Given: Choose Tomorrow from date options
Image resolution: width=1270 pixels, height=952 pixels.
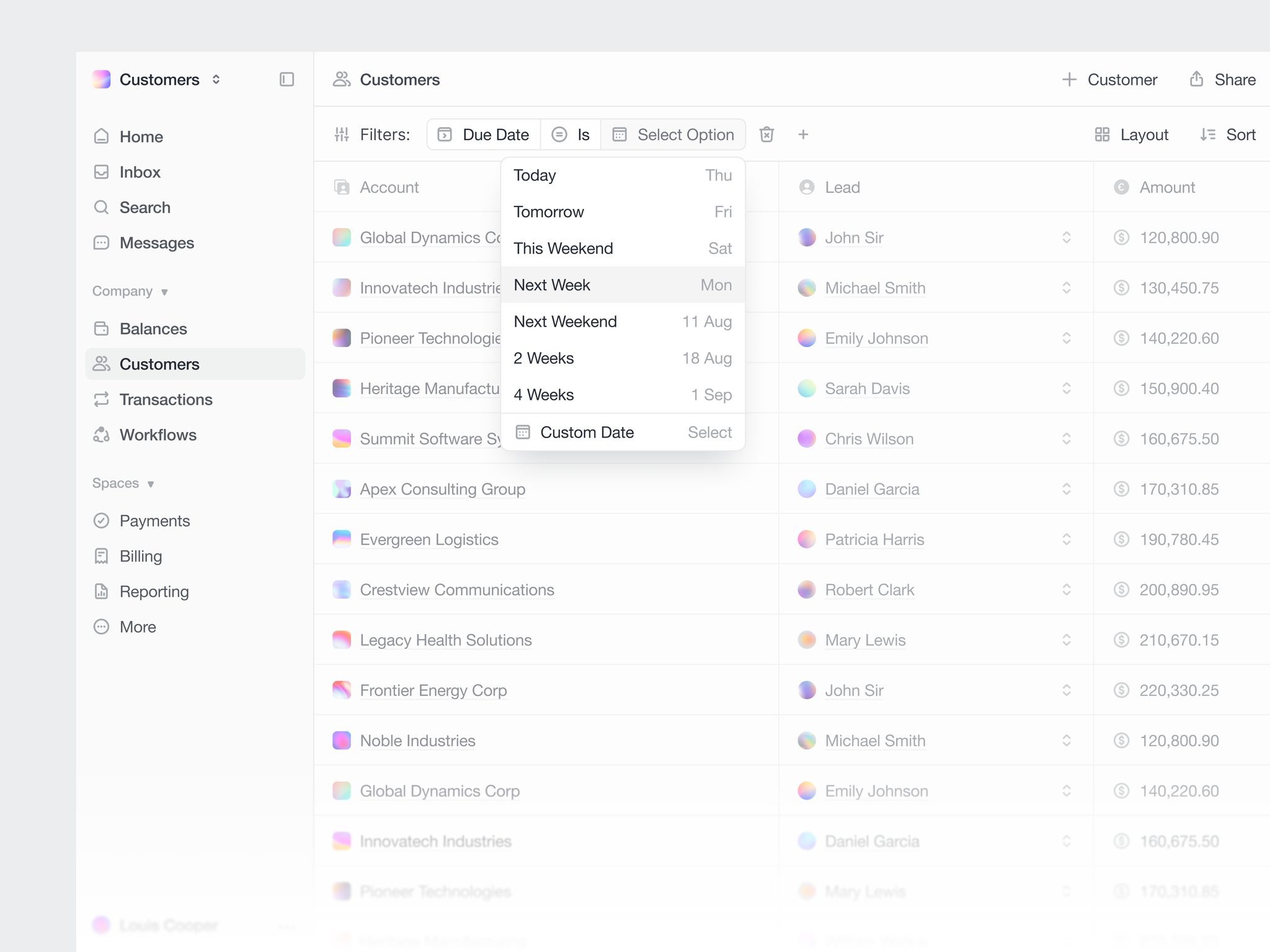Looking at the screenshot, I should click(x=623, y=212).
